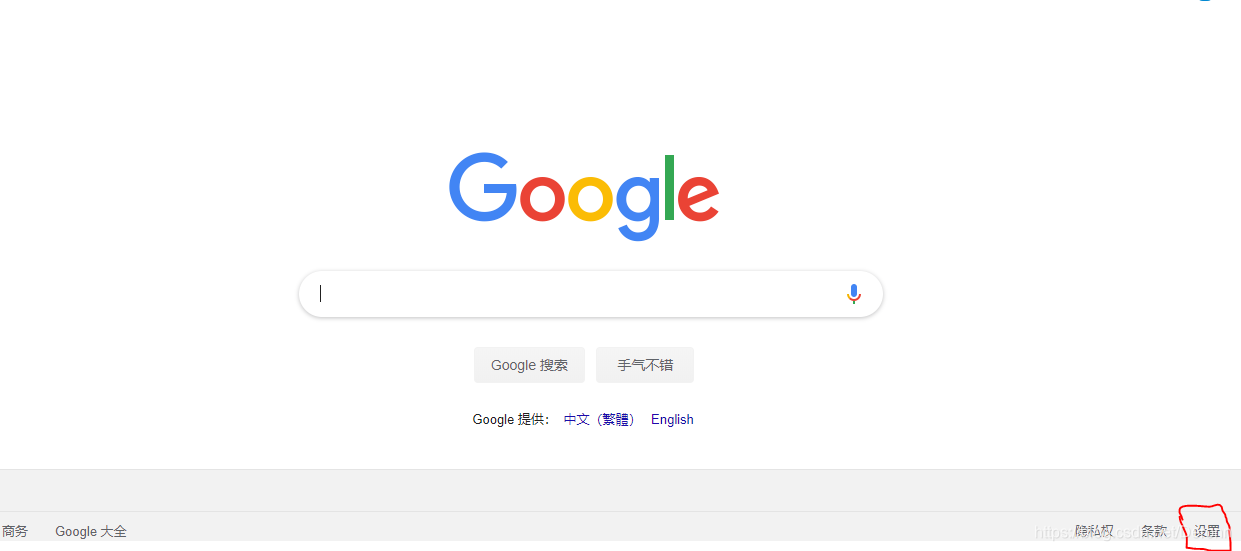Image resolution: width=1241 pixels, height=551 pixels.
Task: Click the Google 搜索 button
Action: [x=529, y=365]
